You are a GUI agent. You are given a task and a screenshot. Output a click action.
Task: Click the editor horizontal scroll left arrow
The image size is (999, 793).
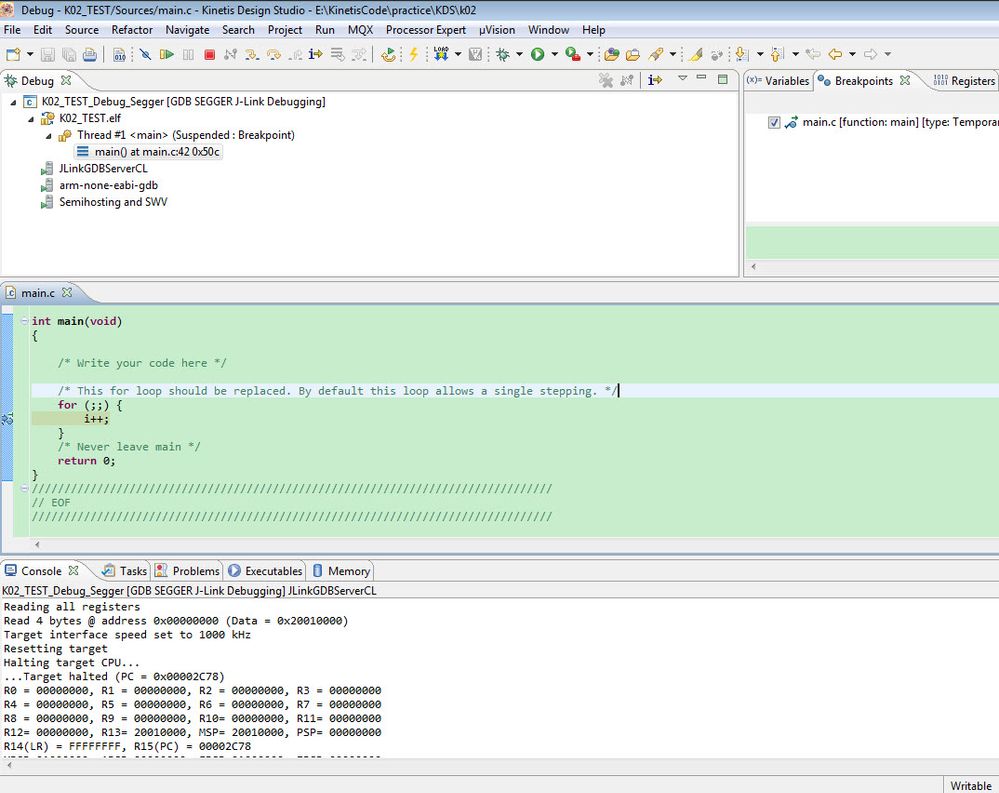(x=38, y=545)
